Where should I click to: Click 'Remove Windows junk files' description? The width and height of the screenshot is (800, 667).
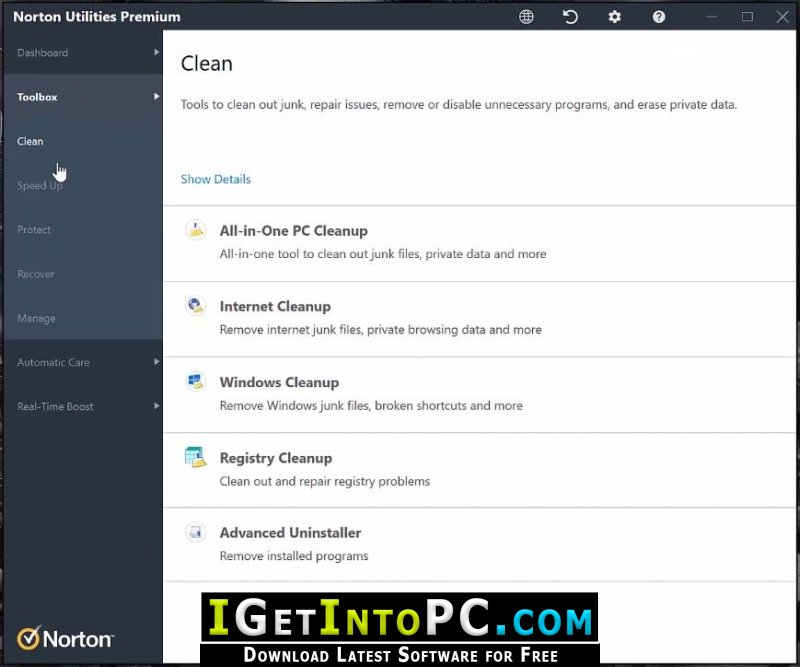pyautogui.click(x=371, y=406)
